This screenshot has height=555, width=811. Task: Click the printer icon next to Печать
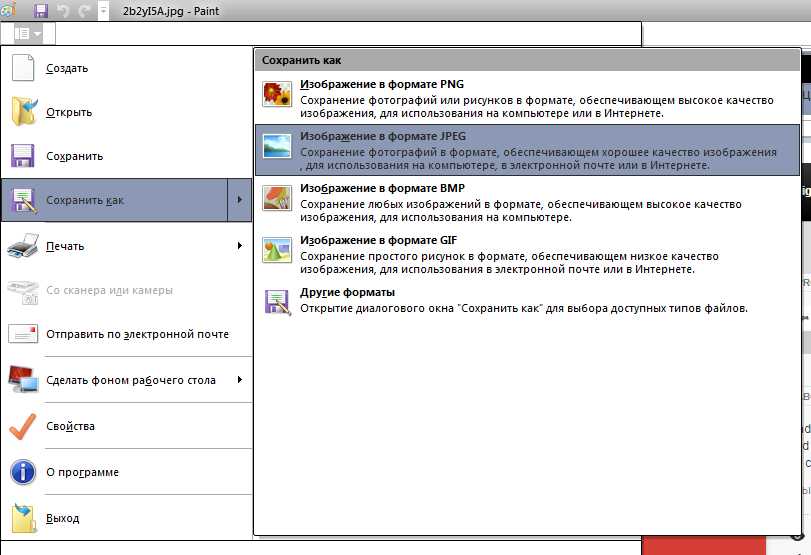(x=23, y=245)
